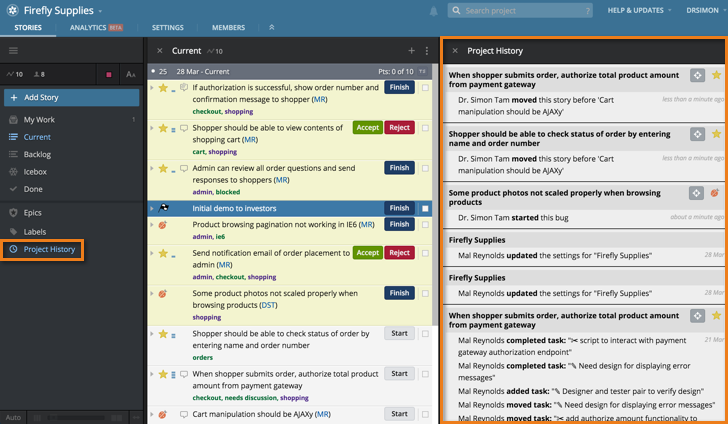
Task: Select checkbox for Initial demo to investors
Action: coord(425,209)
